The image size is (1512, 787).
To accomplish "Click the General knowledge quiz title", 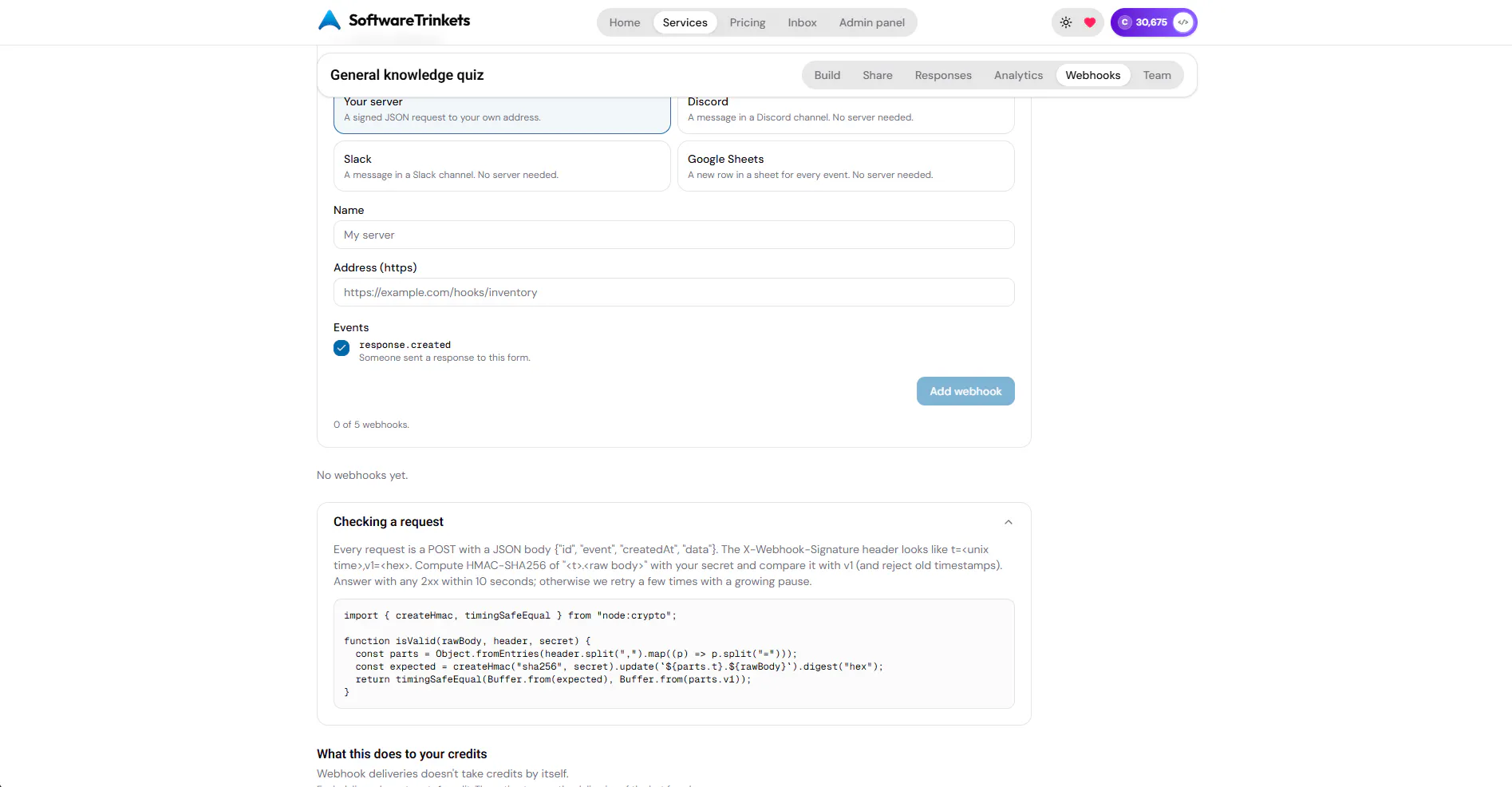I will tap(407, 75).
